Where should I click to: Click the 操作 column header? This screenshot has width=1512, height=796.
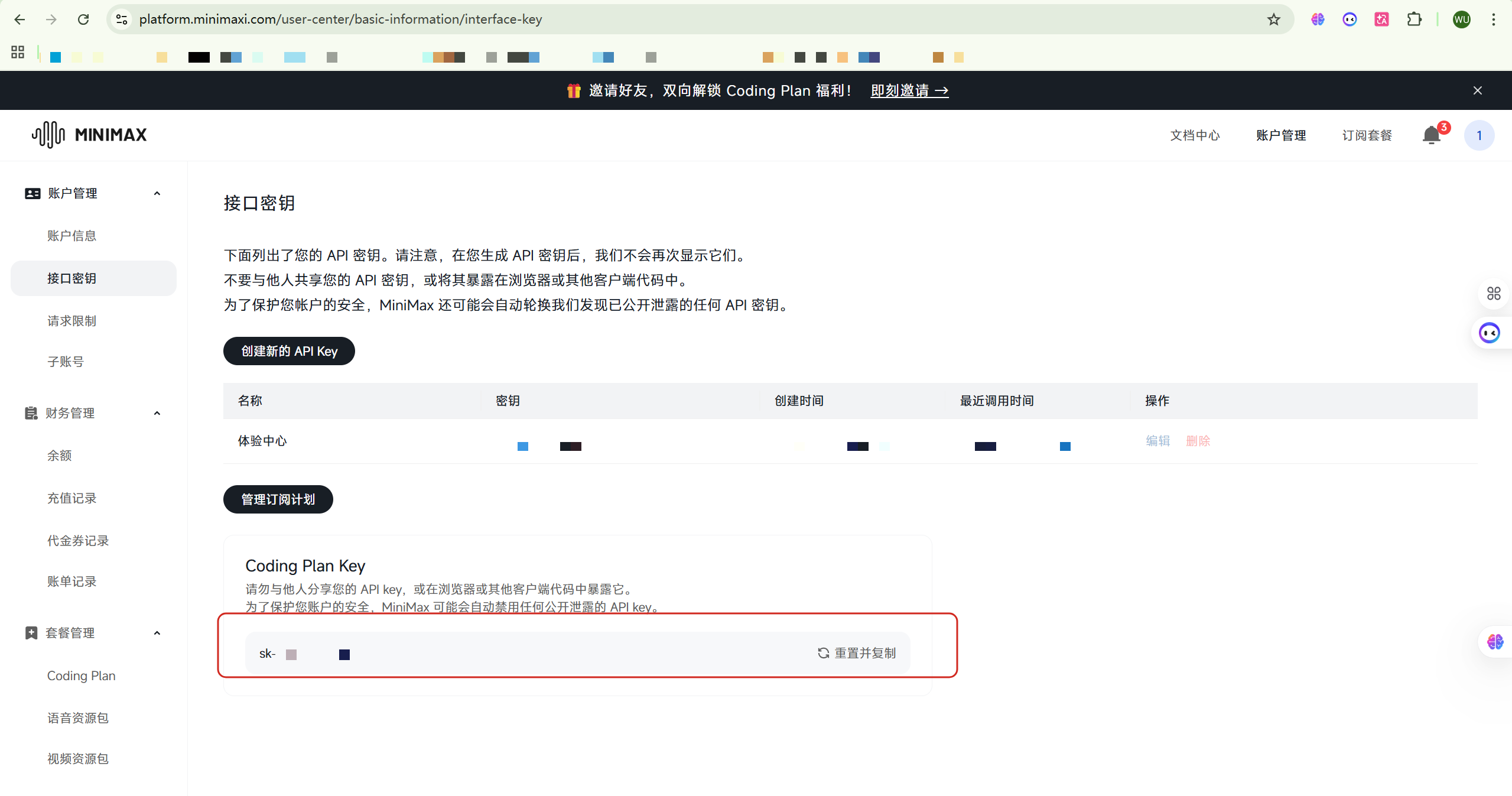click(1157, 401)
